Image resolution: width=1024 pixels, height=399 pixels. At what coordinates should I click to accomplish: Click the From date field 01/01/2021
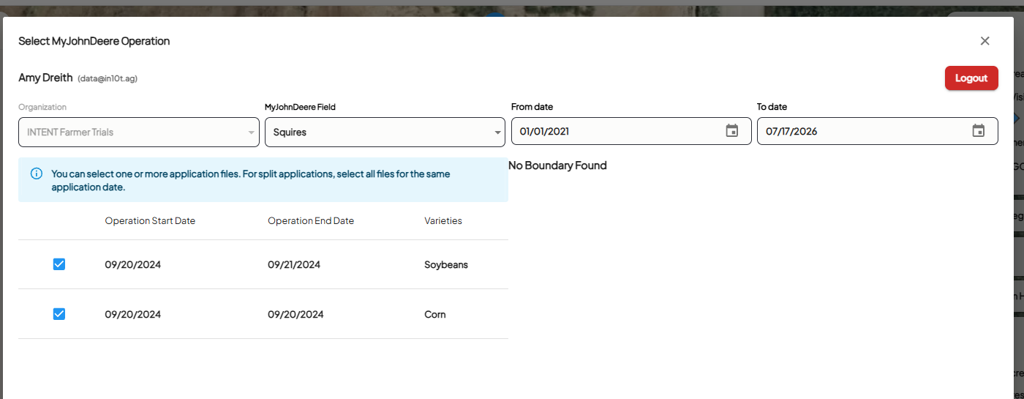[631, 131]
